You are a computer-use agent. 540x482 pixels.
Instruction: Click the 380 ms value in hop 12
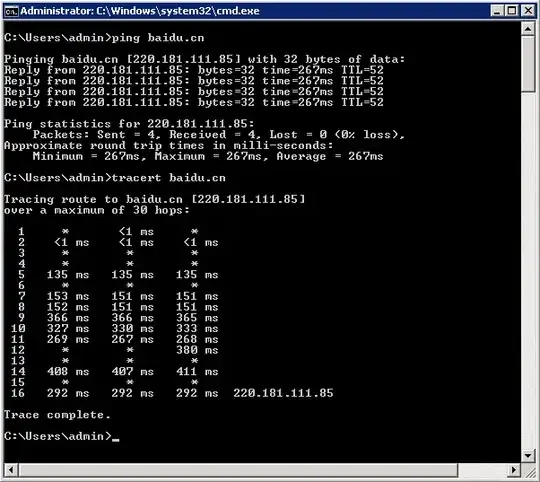pos(197,350)
